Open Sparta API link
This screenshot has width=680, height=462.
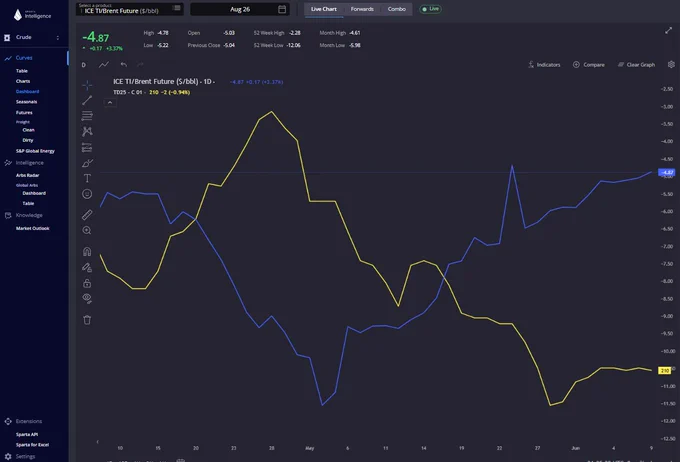27,434
